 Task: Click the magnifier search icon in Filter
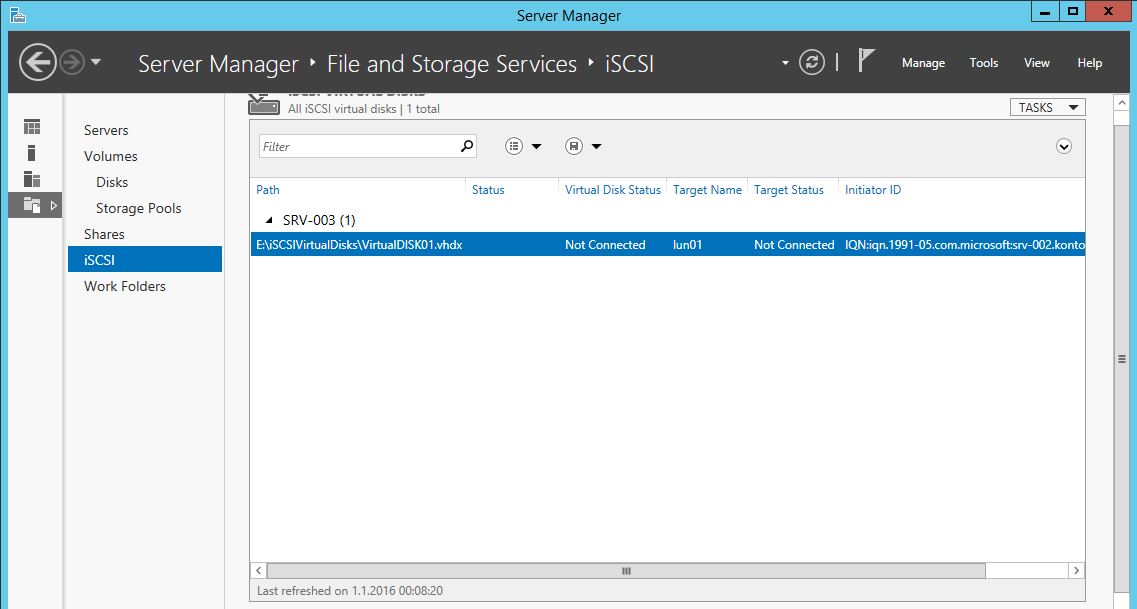(467, 146)
